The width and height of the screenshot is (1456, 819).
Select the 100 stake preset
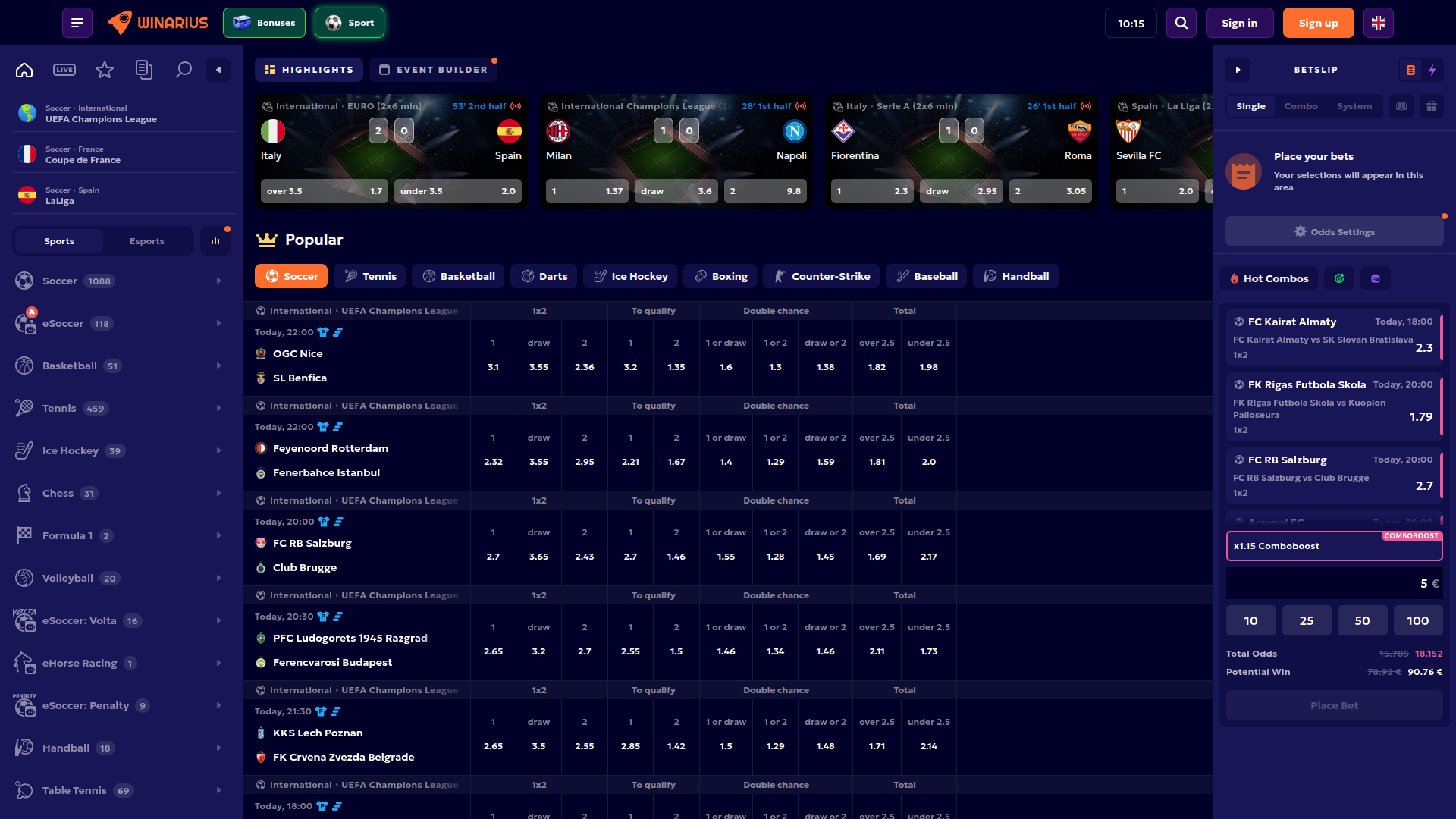pos(1417,620)
